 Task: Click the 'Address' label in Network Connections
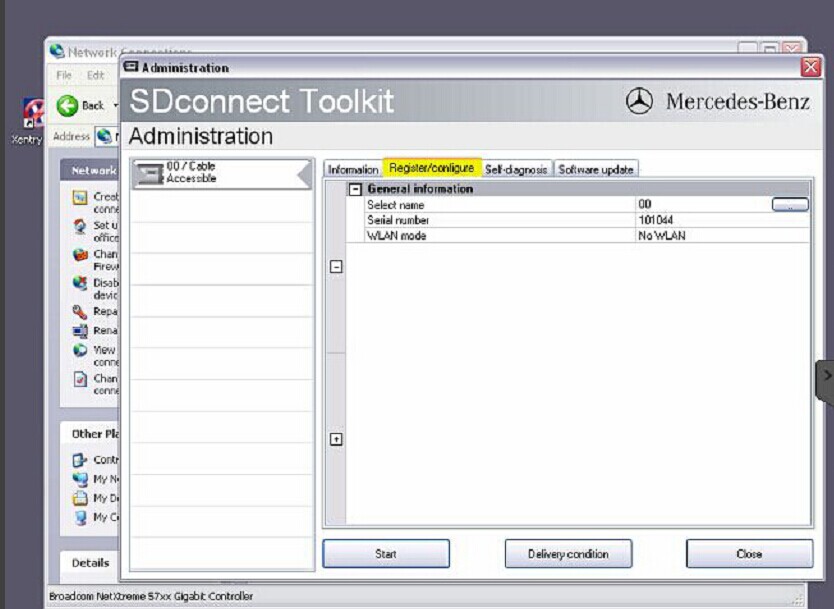click(x=71, y=137)
